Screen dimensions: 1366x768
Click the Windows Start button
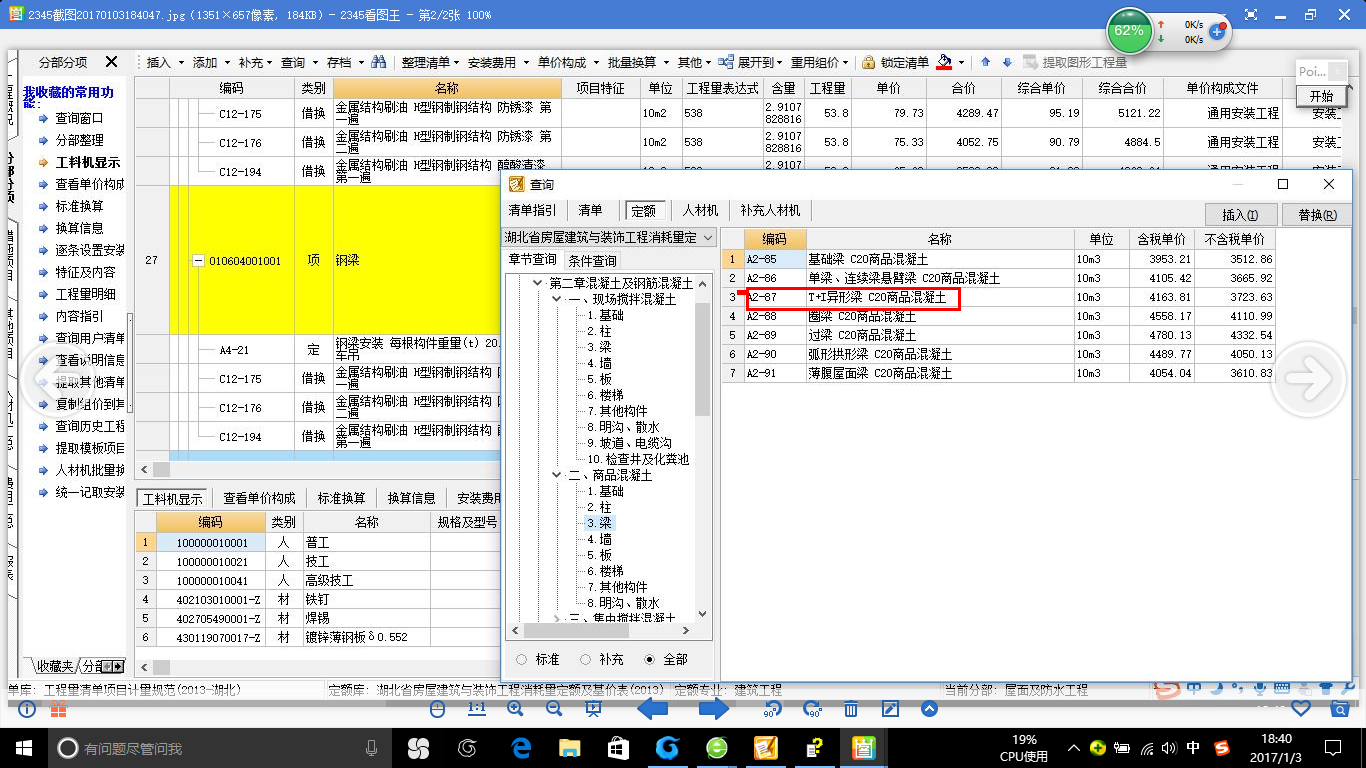pyautogui.click(x=23, y=747)
